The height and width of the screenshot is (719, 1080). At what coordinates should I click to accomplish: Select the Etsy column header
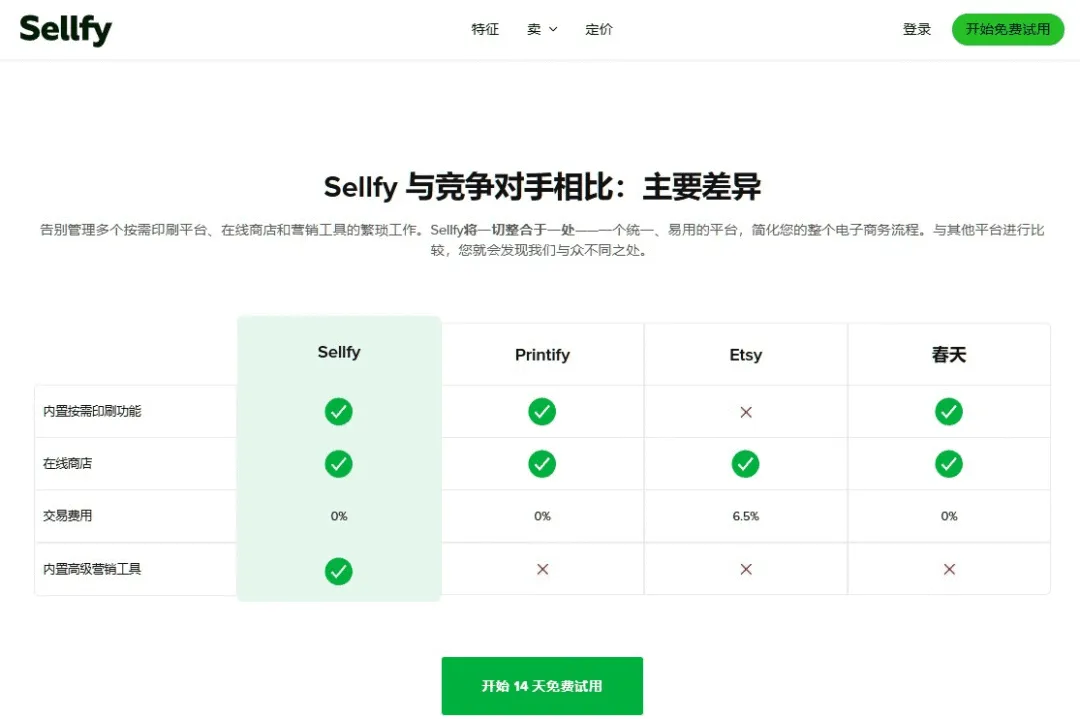pyautogui.click(x=745, y=355)
